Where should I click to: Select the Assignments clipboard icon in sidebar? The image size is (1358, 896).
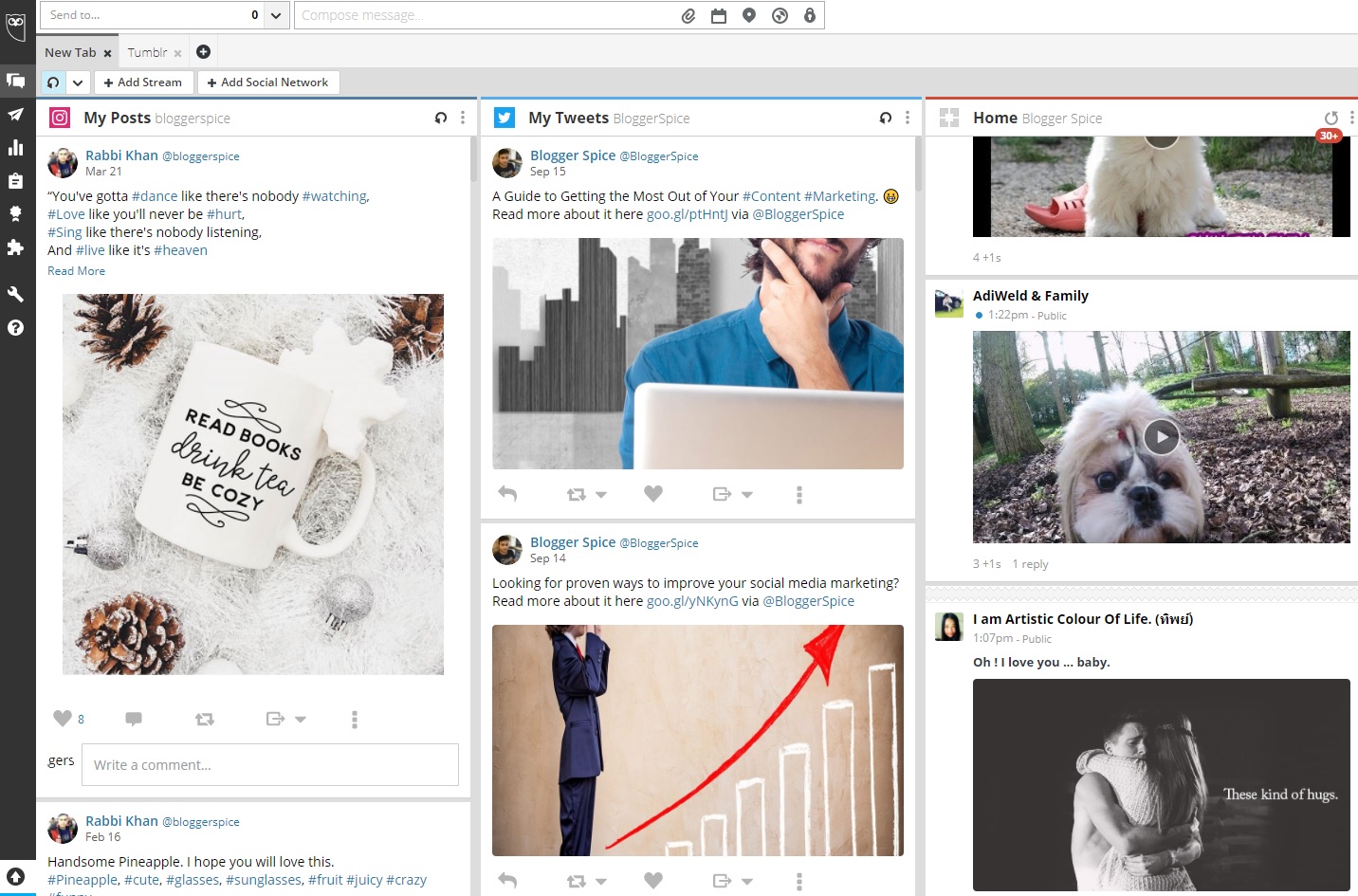point(16,179)
